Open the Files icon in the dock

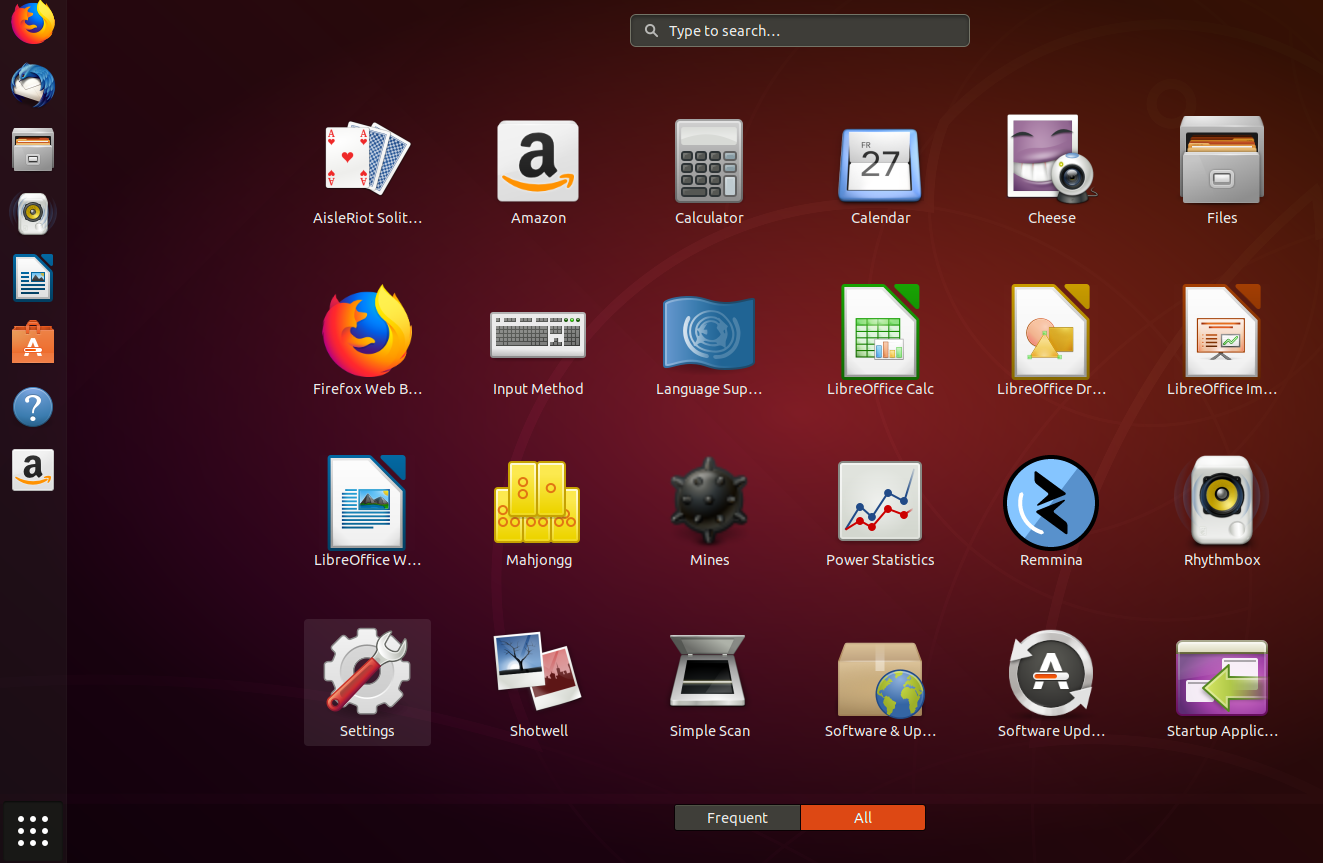click(x=33, y=149)
